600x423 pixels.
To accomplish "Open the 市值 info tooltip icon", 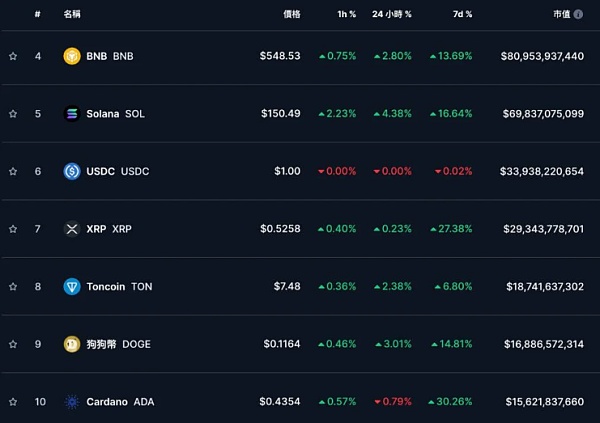I will pyautogui.click(x=578, y=15).
